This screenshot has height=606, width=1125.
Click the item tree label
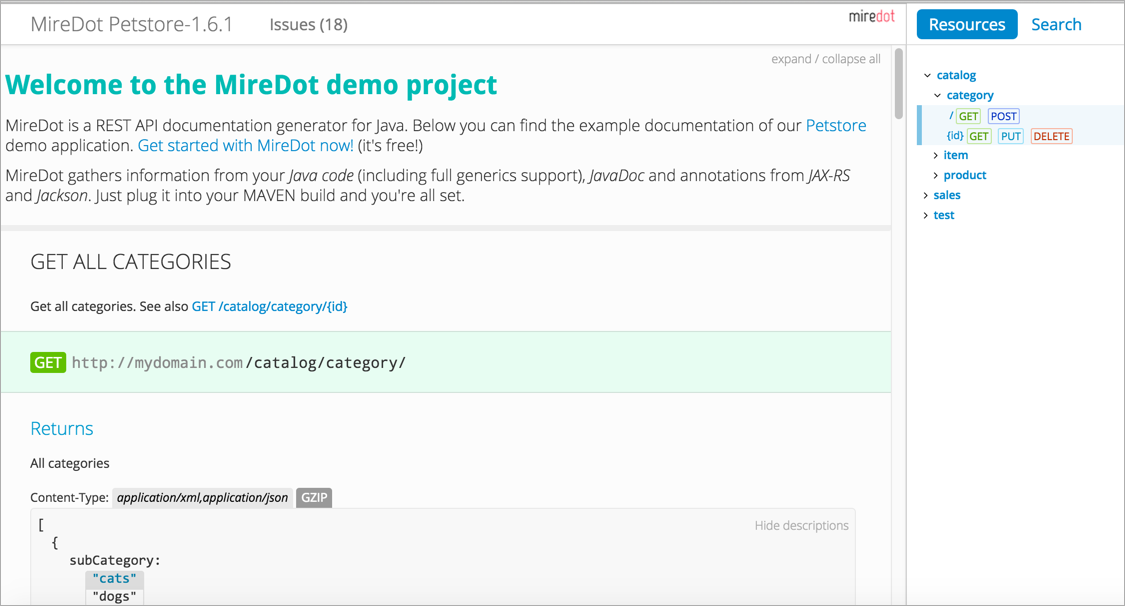click(956, 155)
